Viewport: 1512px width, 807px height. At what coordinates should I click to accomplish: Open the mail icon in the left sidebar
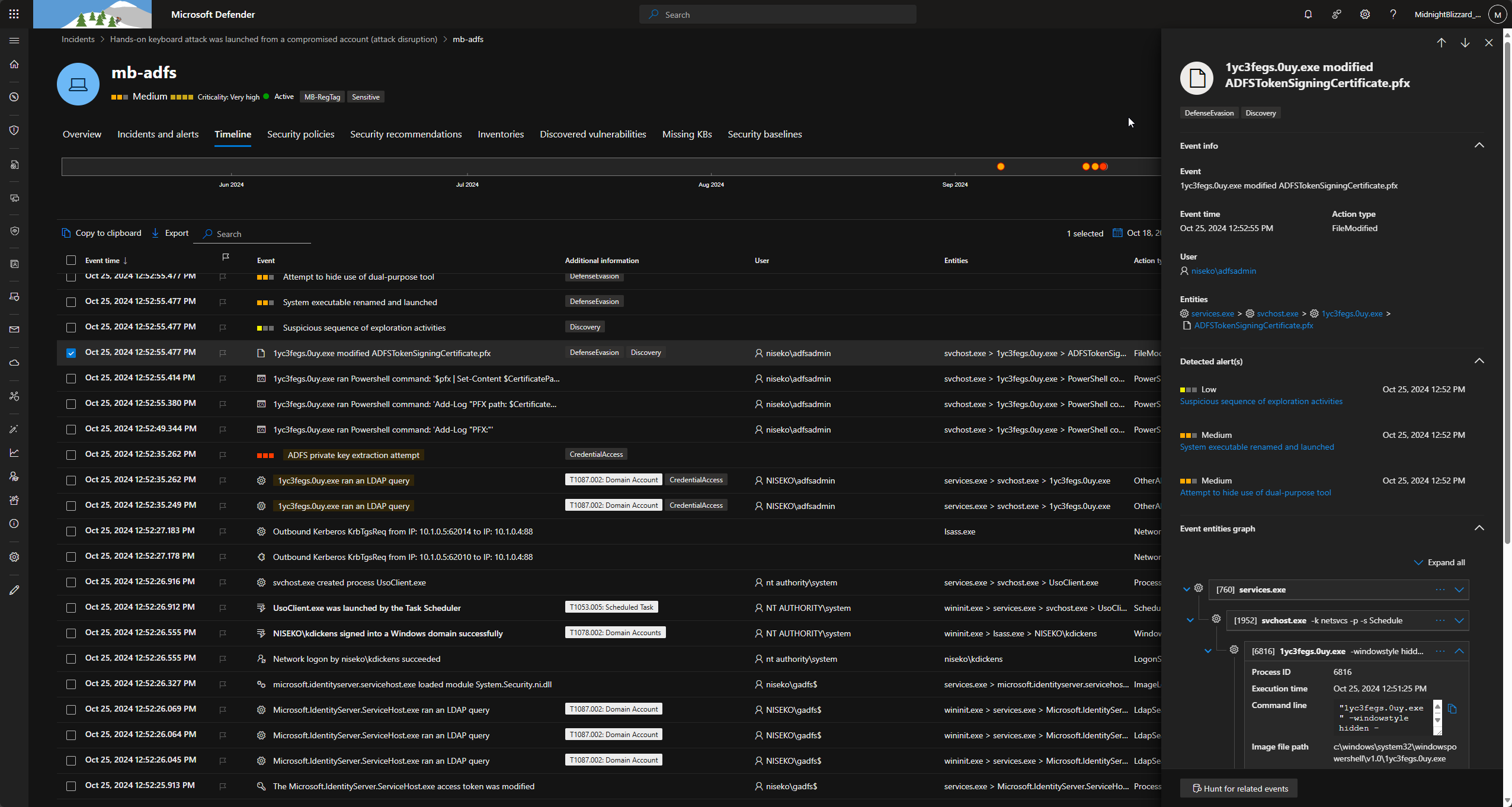pos(14,329)
